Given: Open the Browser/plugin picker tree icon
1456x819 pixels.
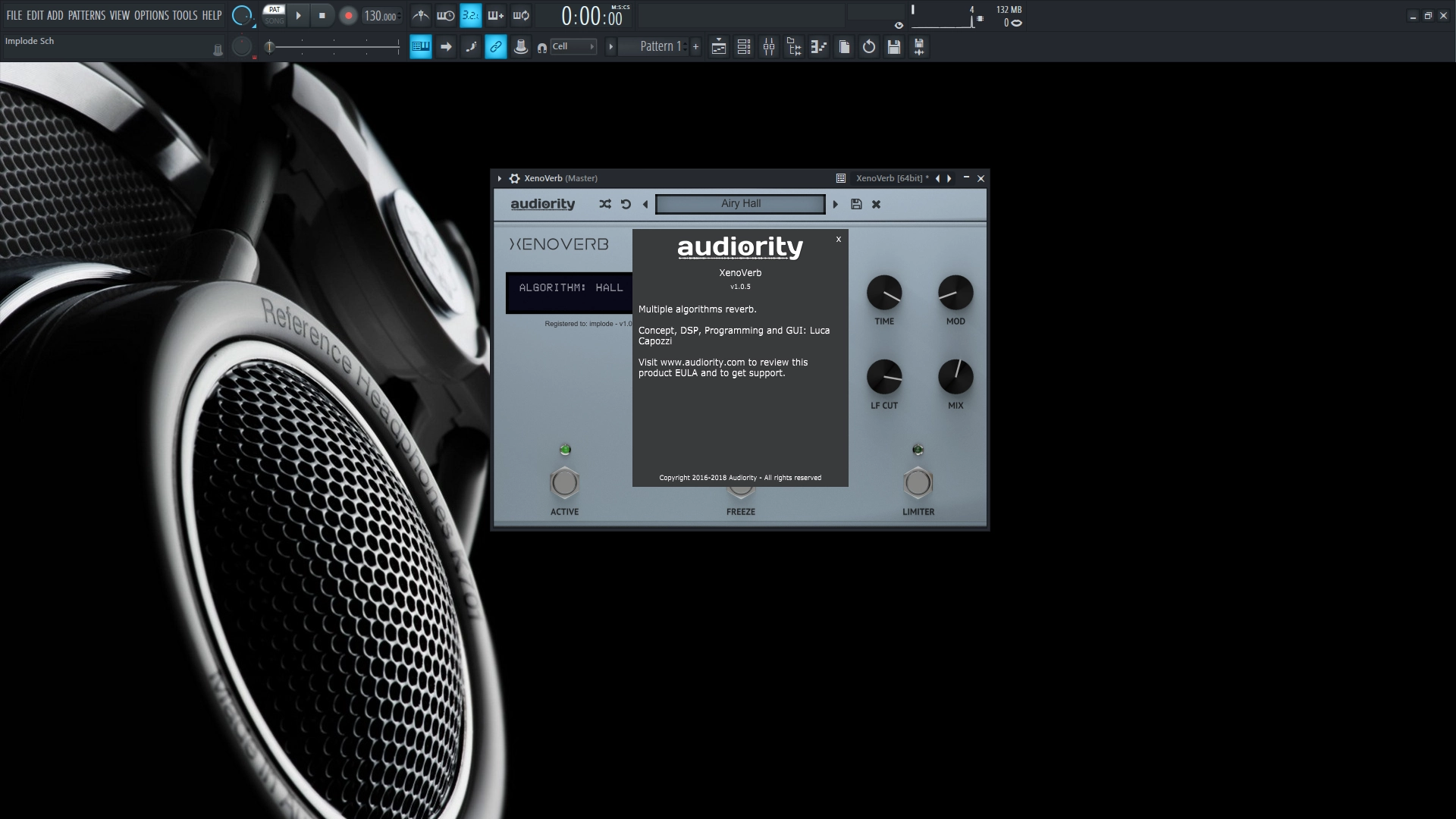Looking at the screenshot, I should point(794,47).
